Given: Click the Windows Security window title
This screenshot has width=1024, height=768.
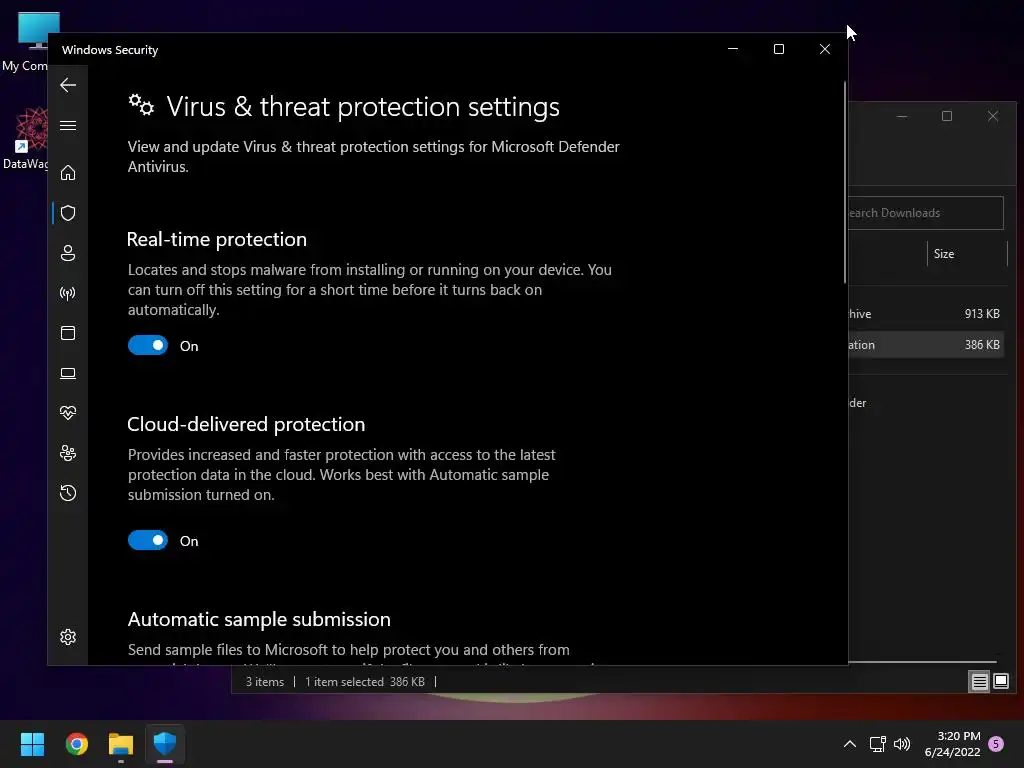Looking at the screenshot, I should point(110,50).
